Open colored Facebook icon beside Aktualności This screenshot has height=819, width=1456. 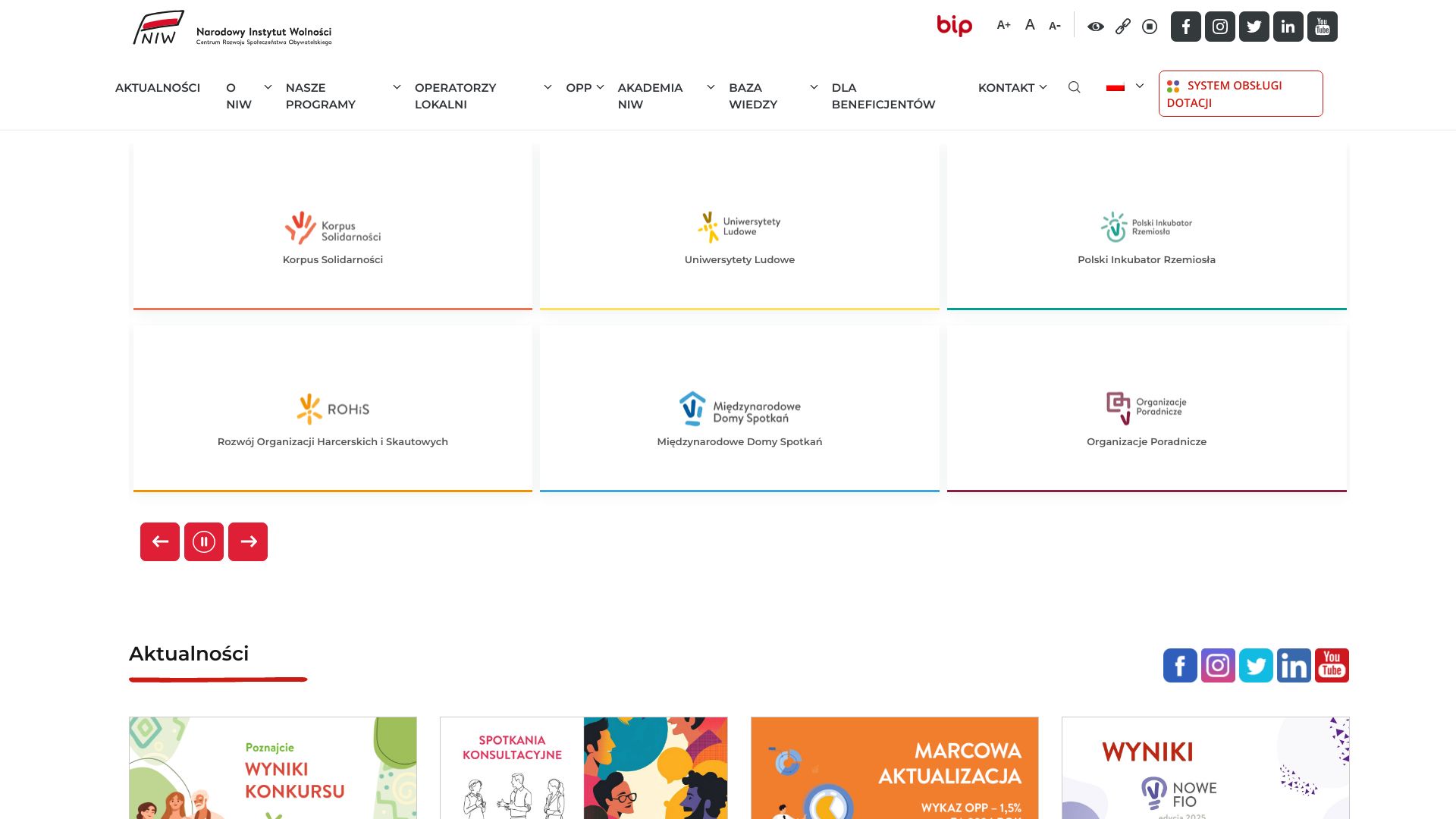1180,666
